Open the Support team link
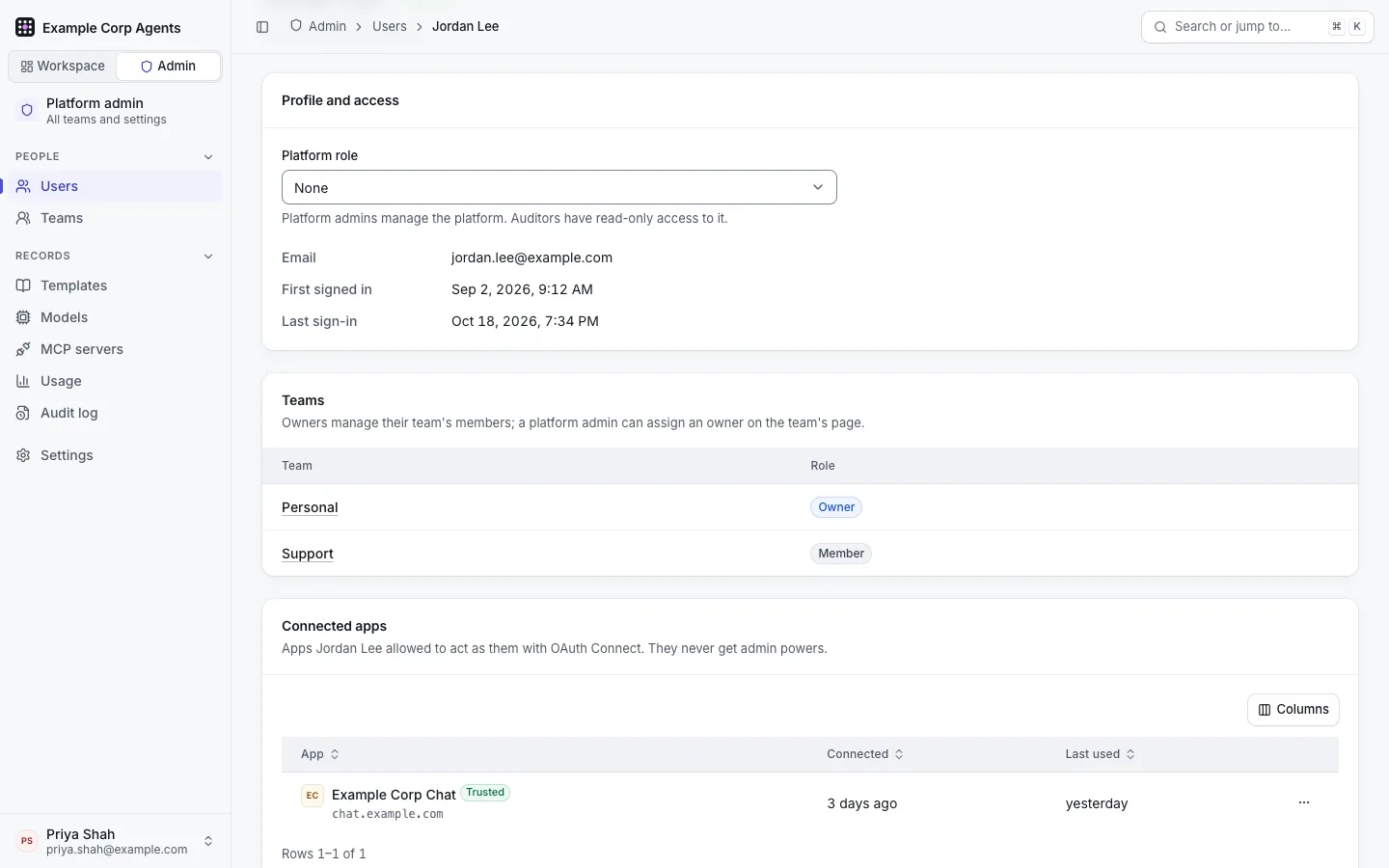This screenshot has width=1389, height=868. click(308, 554)
